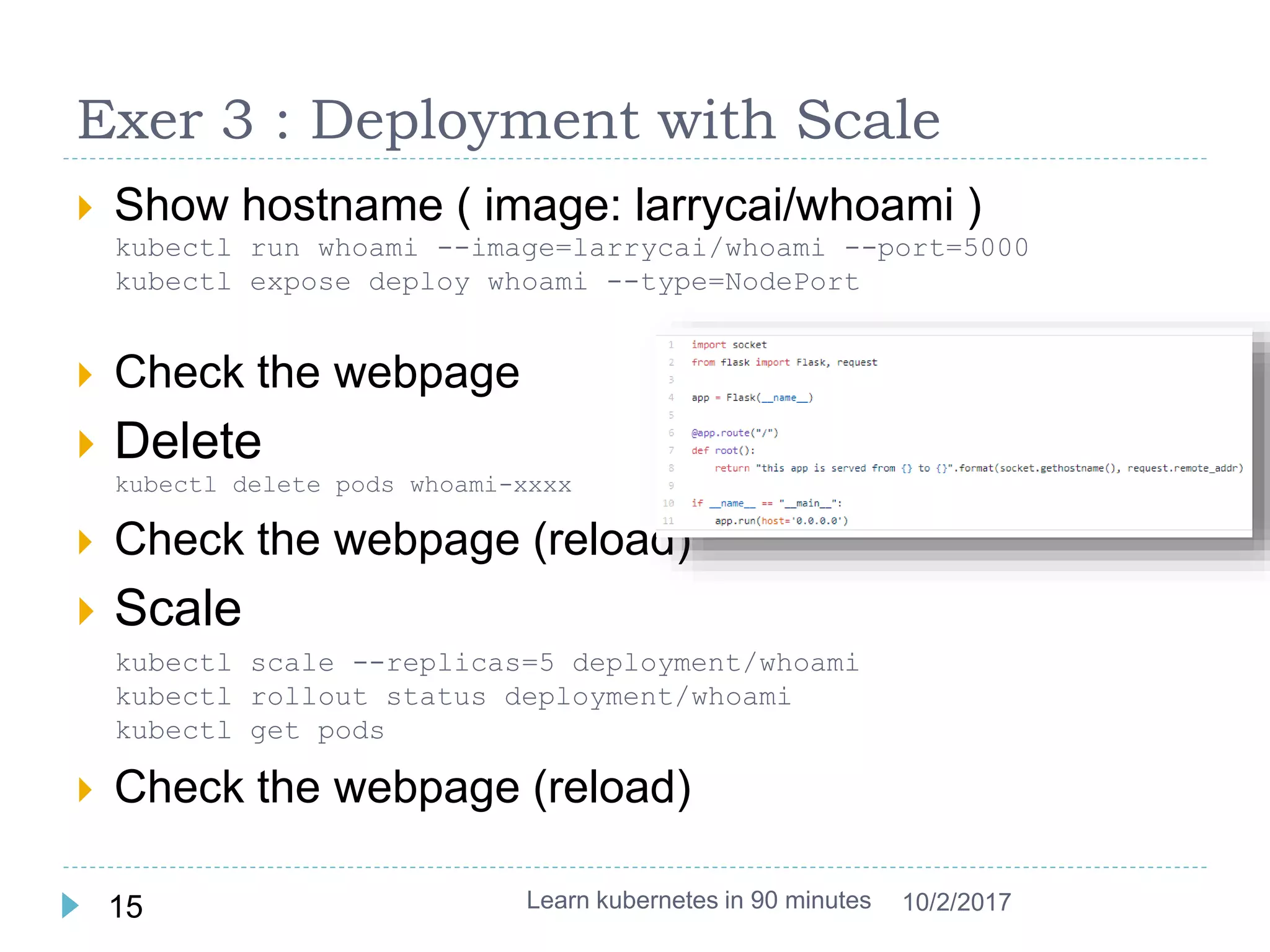The width and height of the screenshot is (1270, 952).
Task: Click the 'Scale' bullet heading
Action: pyautogui.click(x=178, y=608)
